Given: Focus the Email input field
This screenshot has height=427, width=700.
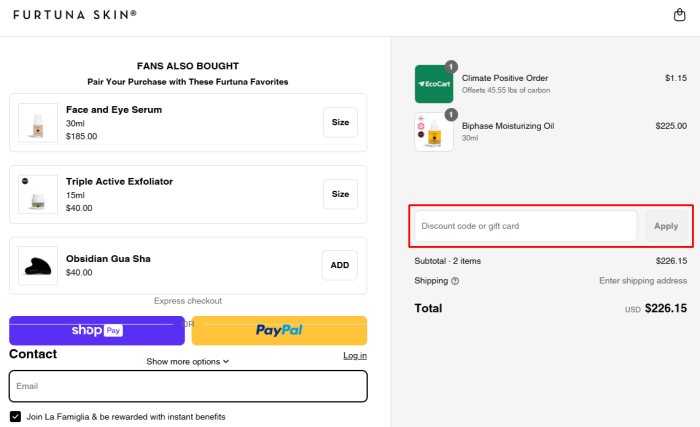Looking at the screenshot, I should click(x=188, y=386).
